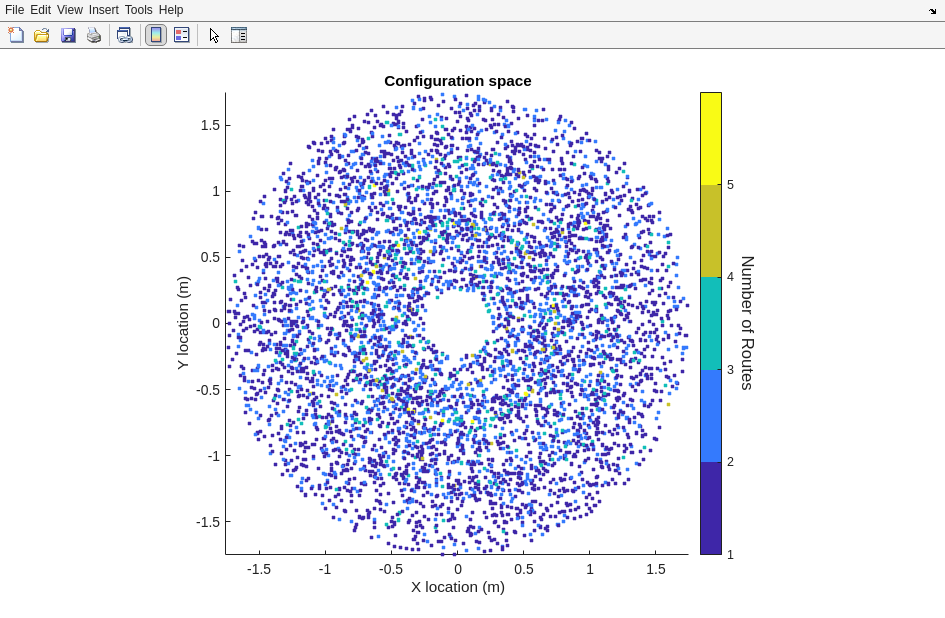Toggle the Insert Legend button
945x618 pixels.
pos(181,35)
